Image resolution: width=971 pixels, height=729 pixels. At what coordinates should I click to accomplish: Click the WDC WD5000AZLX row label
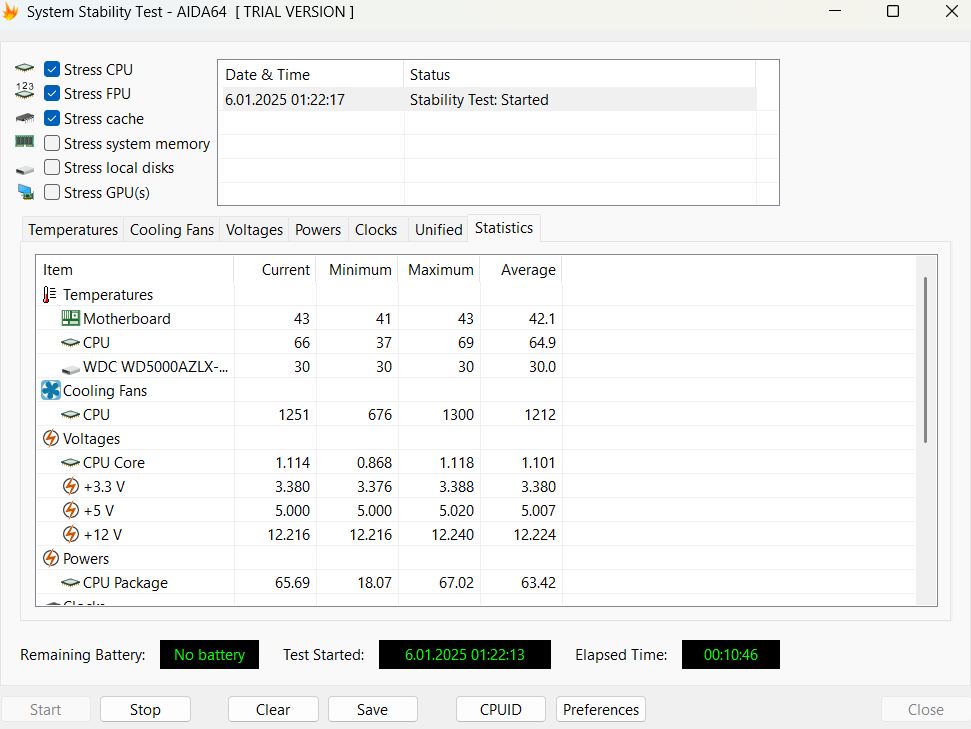coord(155,367)
